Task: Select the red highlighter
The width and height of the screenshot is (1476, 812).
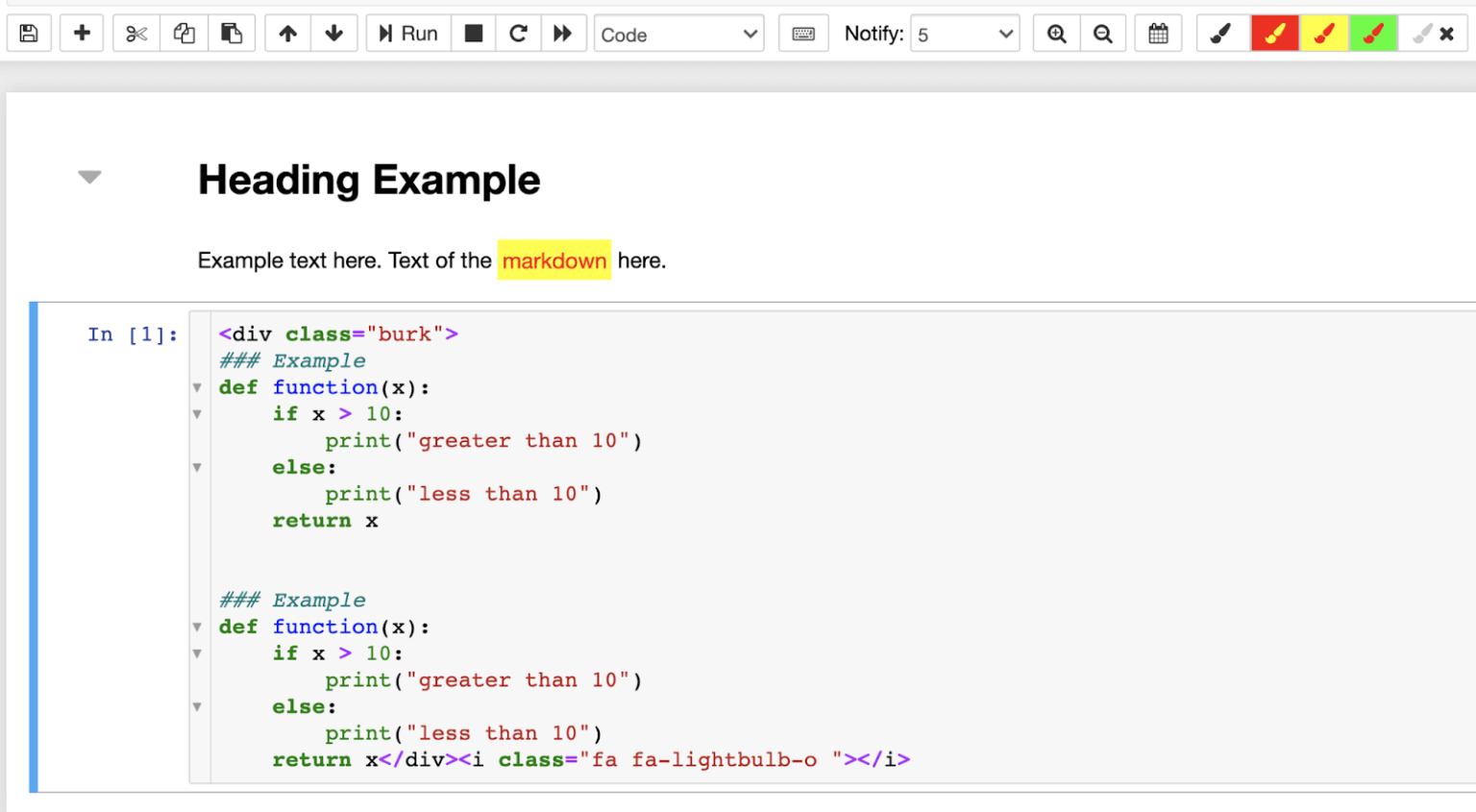Action: click(x=1275, y=33)
